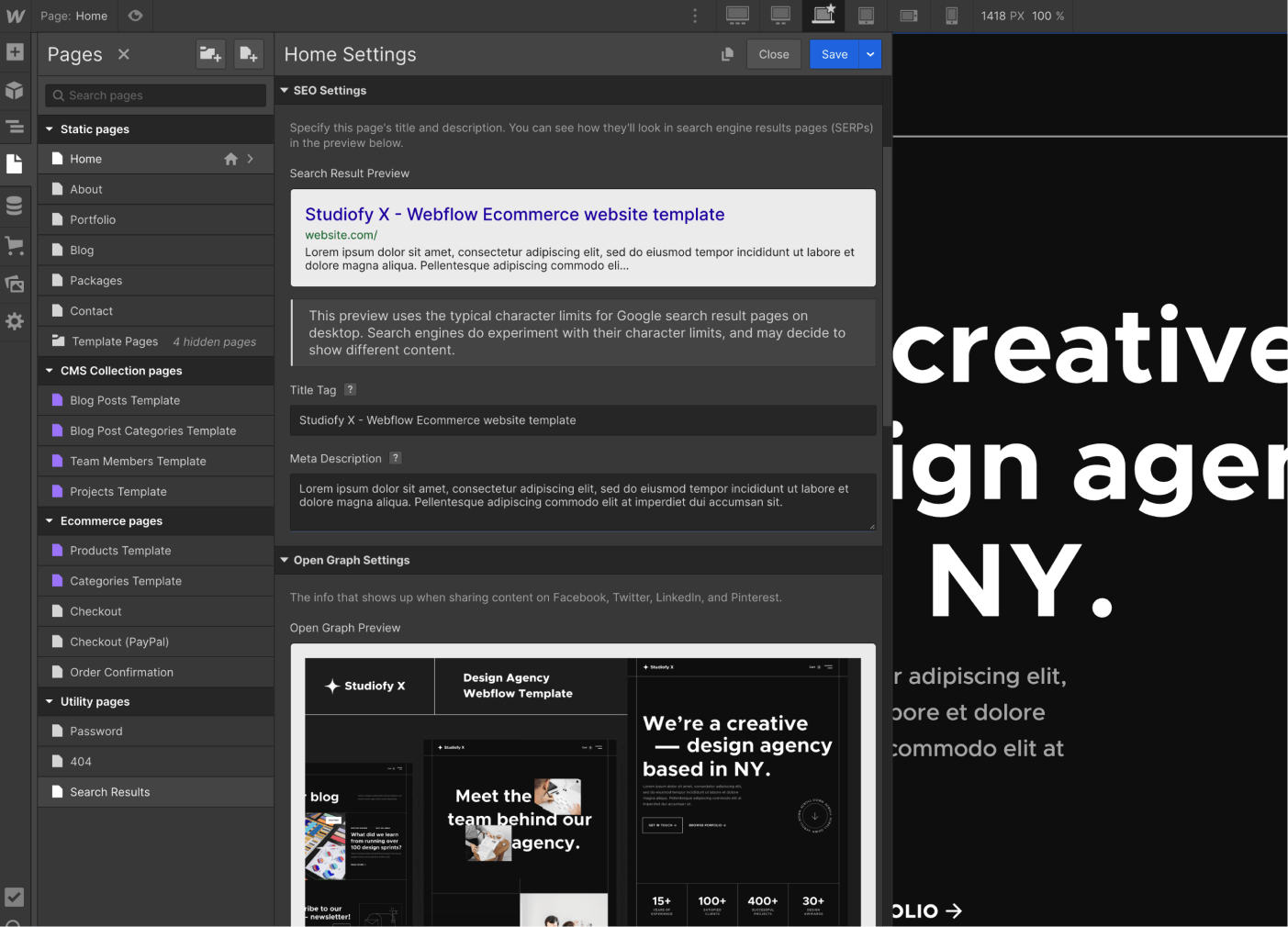Screen dimensions: 1288x927
Task: Open the Order Confirmation page
Action: pyautogui.click(x=156, y=672)
